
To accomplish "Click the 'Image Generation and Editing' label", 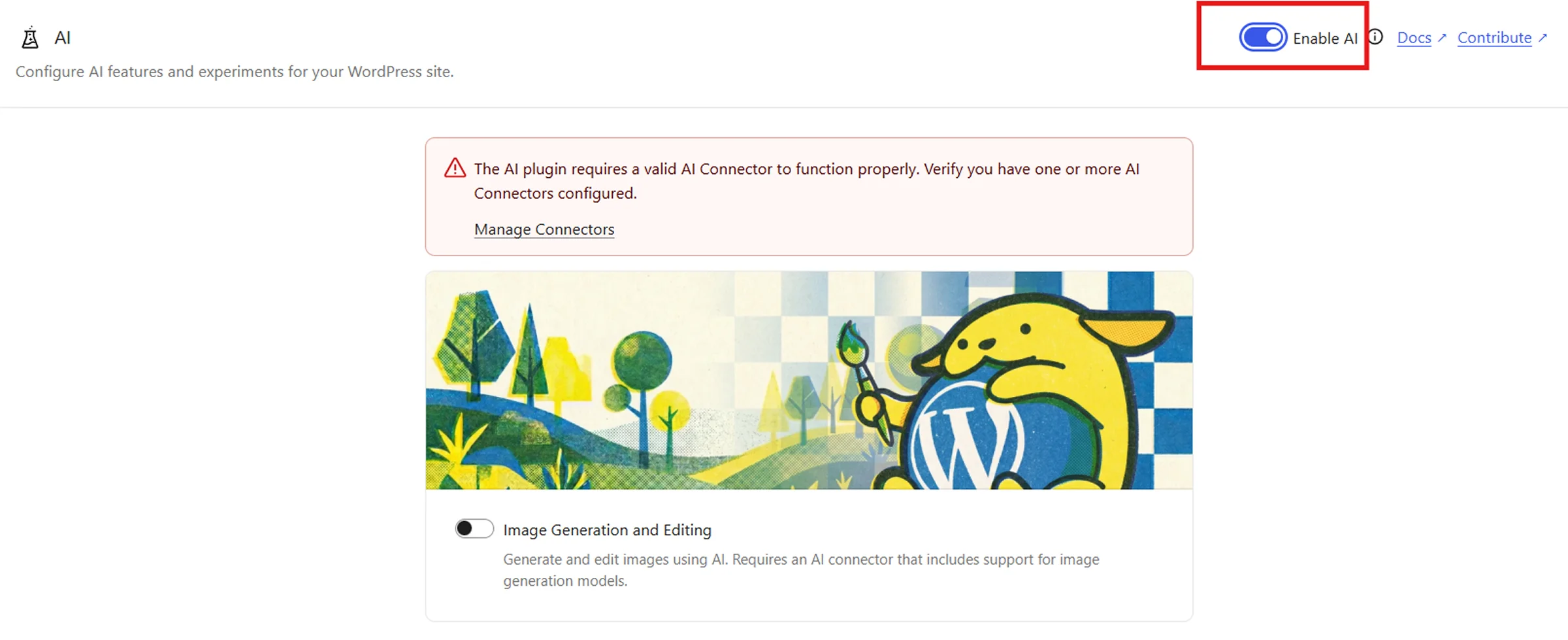I will click(607, 530).
